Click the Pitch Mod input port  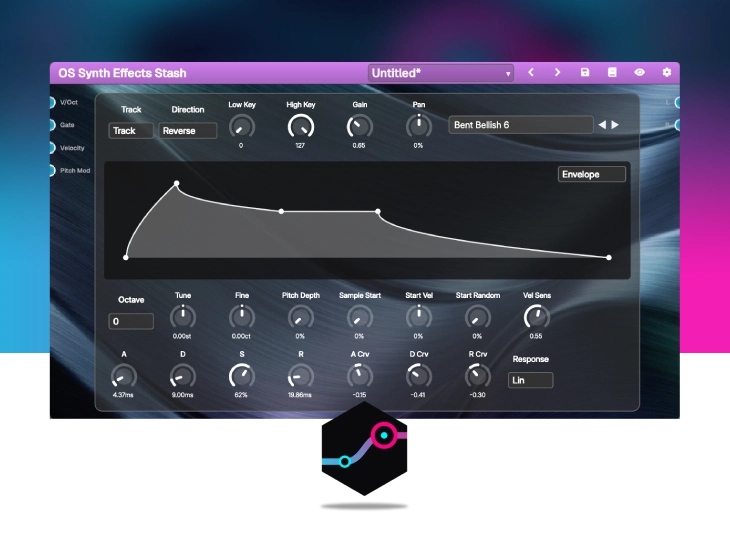[52, 170]
